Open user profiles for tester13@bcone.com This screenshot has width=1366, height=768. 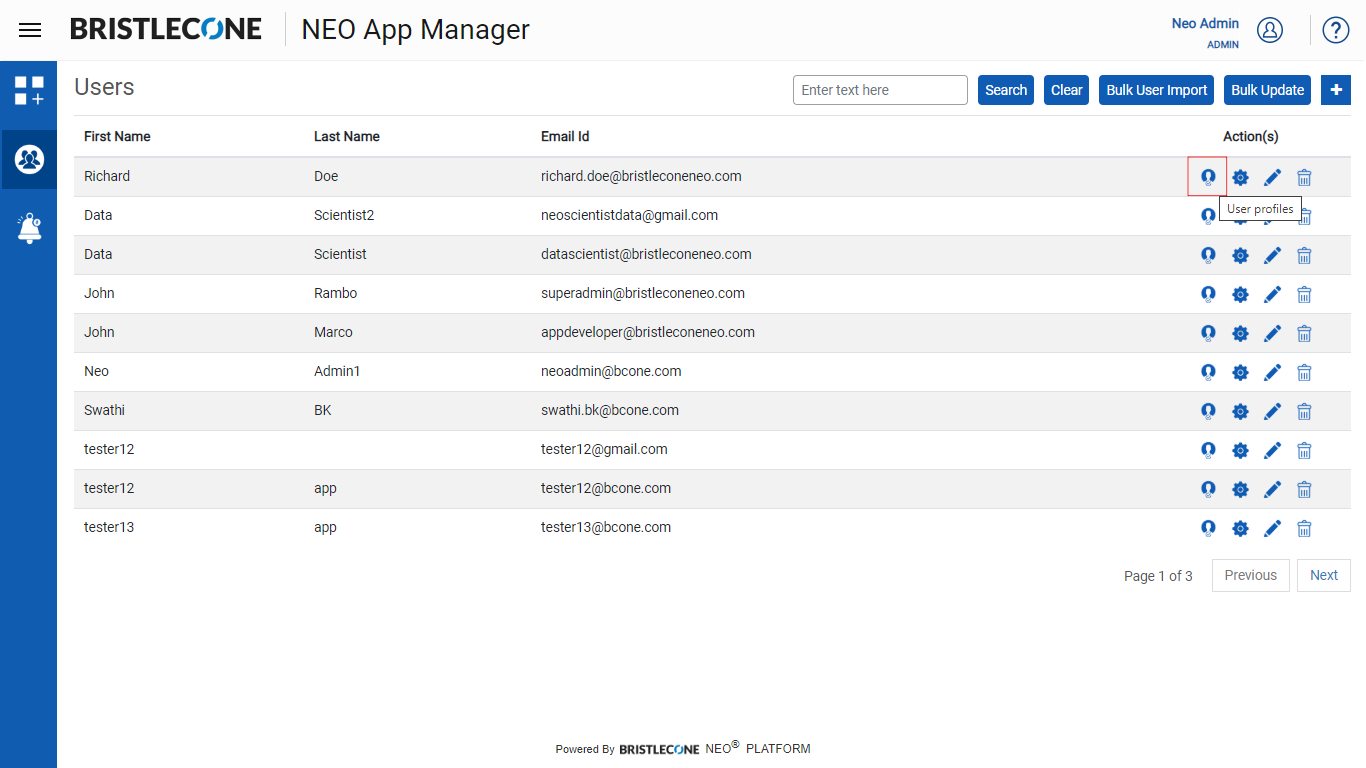pos(1208,528)
